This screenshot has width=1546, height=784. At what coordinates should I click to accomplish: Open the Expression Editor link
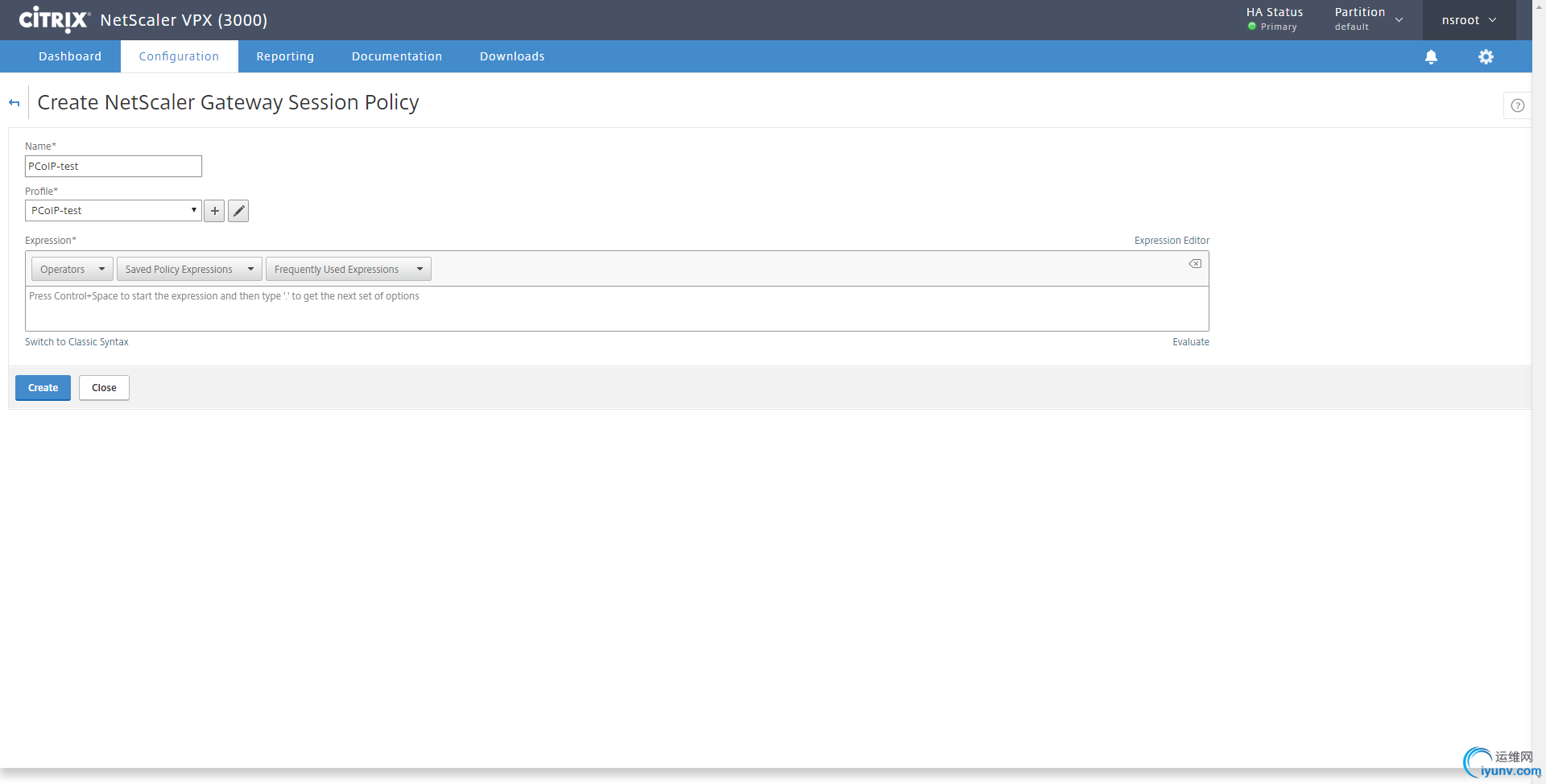coord(1172,241)
